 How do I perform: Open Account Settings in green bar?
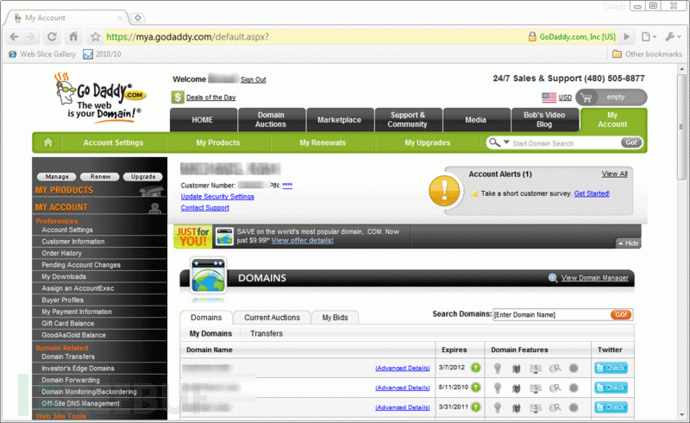click(x=114, y=143)
